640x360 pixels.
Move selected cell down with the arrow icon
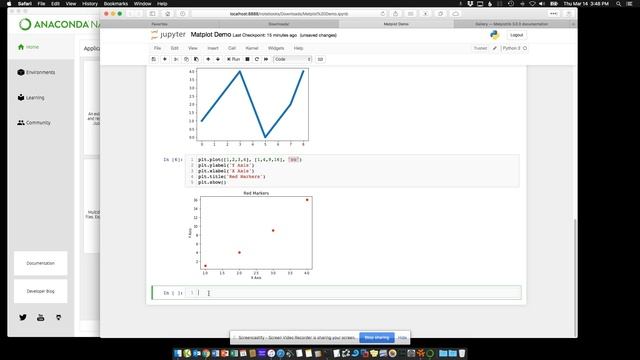tap(218, 59)
